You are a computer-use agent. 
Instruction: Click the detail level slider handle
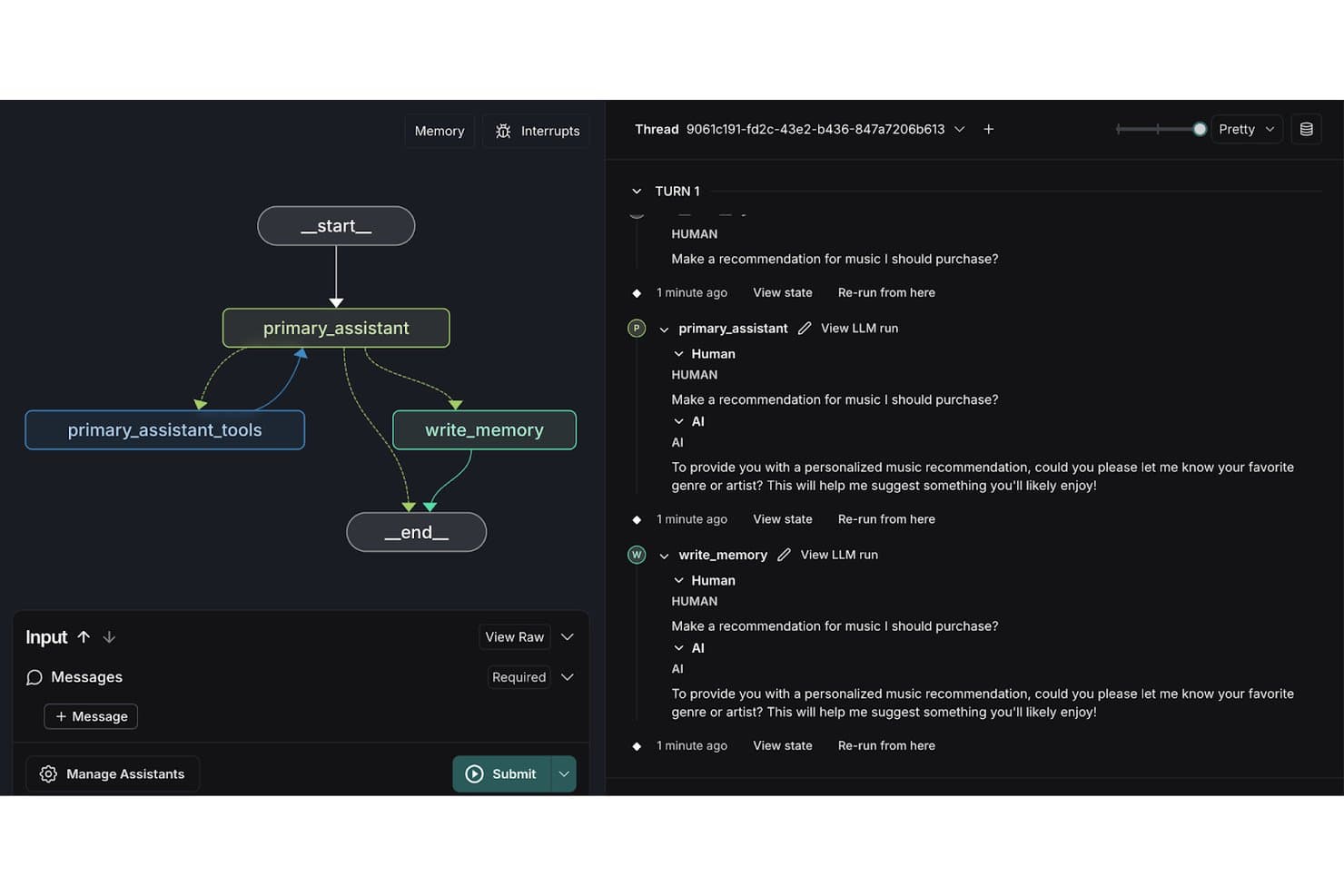(1200, 129)
